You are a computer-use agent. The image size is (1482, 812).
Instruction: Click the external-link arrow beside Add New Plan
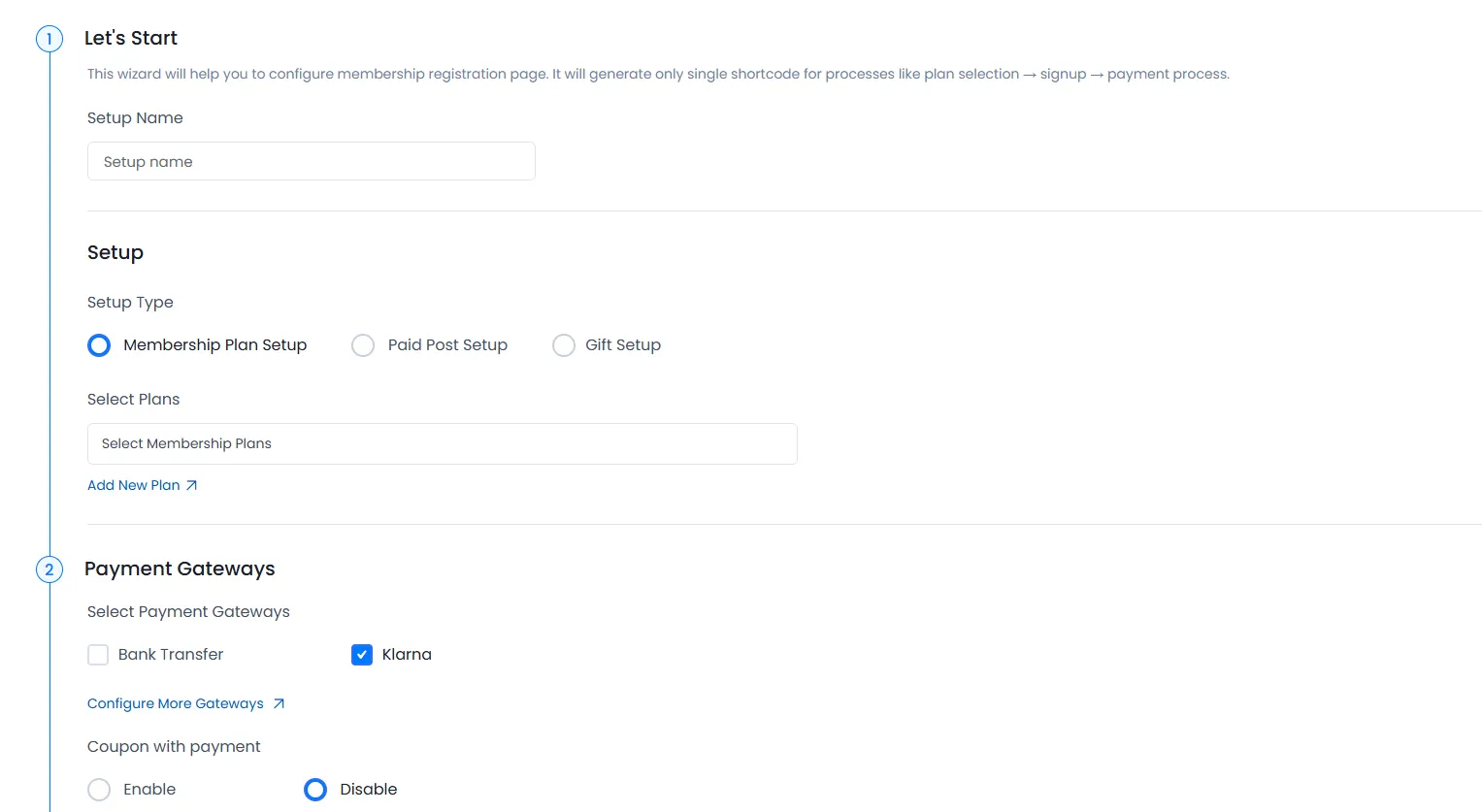tap(191, 484)
